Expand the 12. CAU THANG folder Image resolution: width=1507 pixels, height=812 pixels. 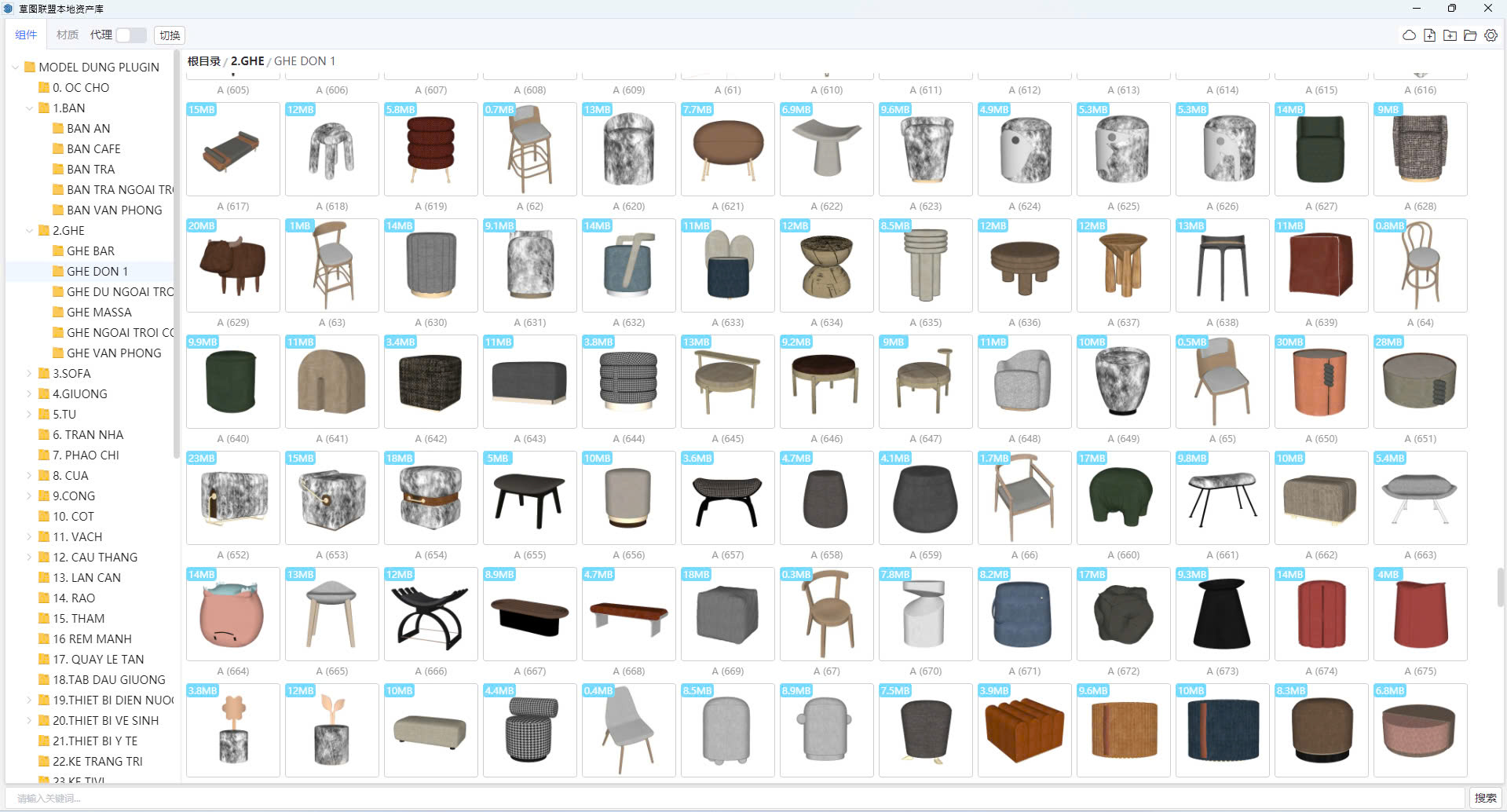(x=30, y=558)
